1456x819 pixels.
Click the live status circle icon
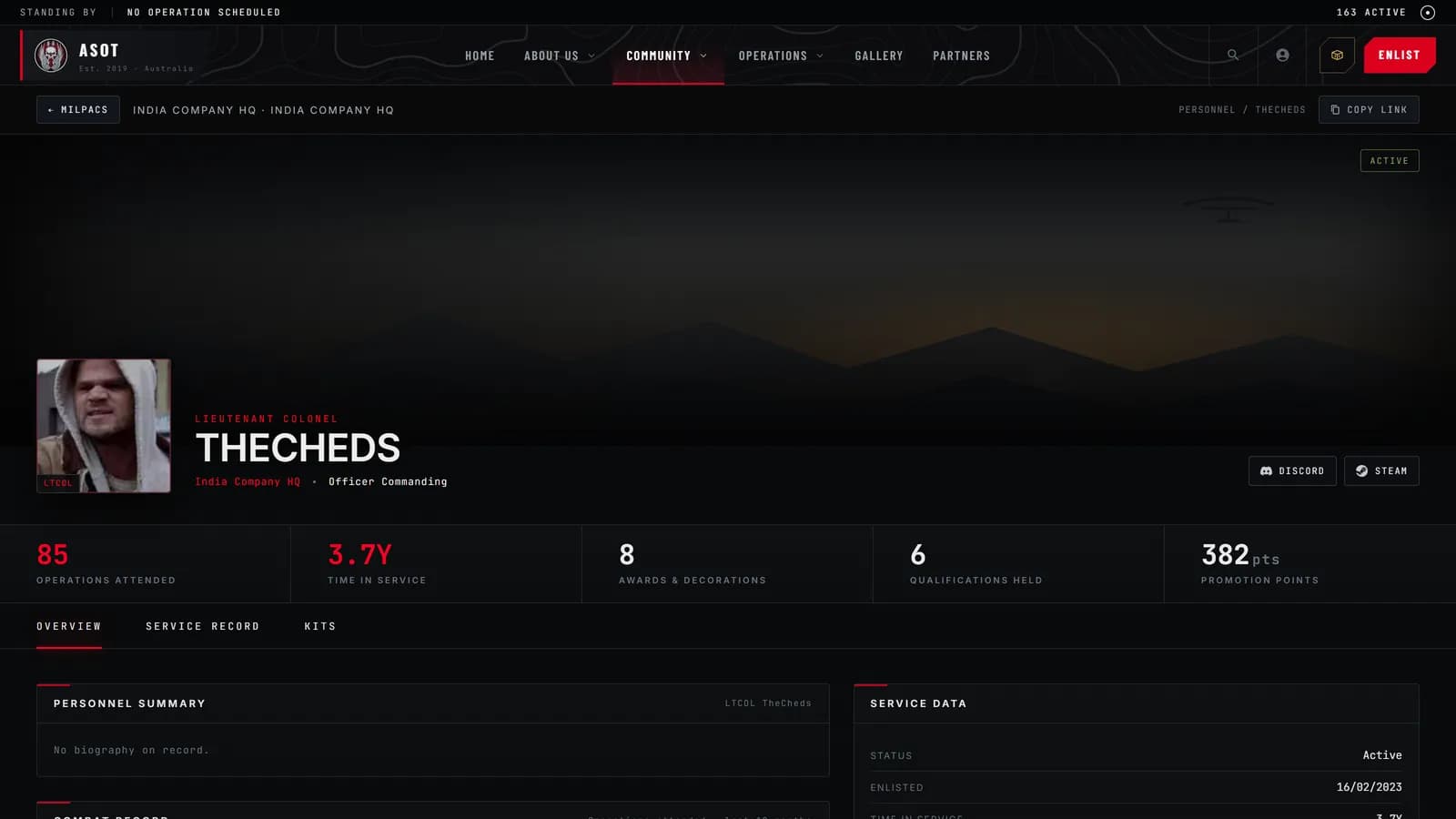tap(1428, 13)
